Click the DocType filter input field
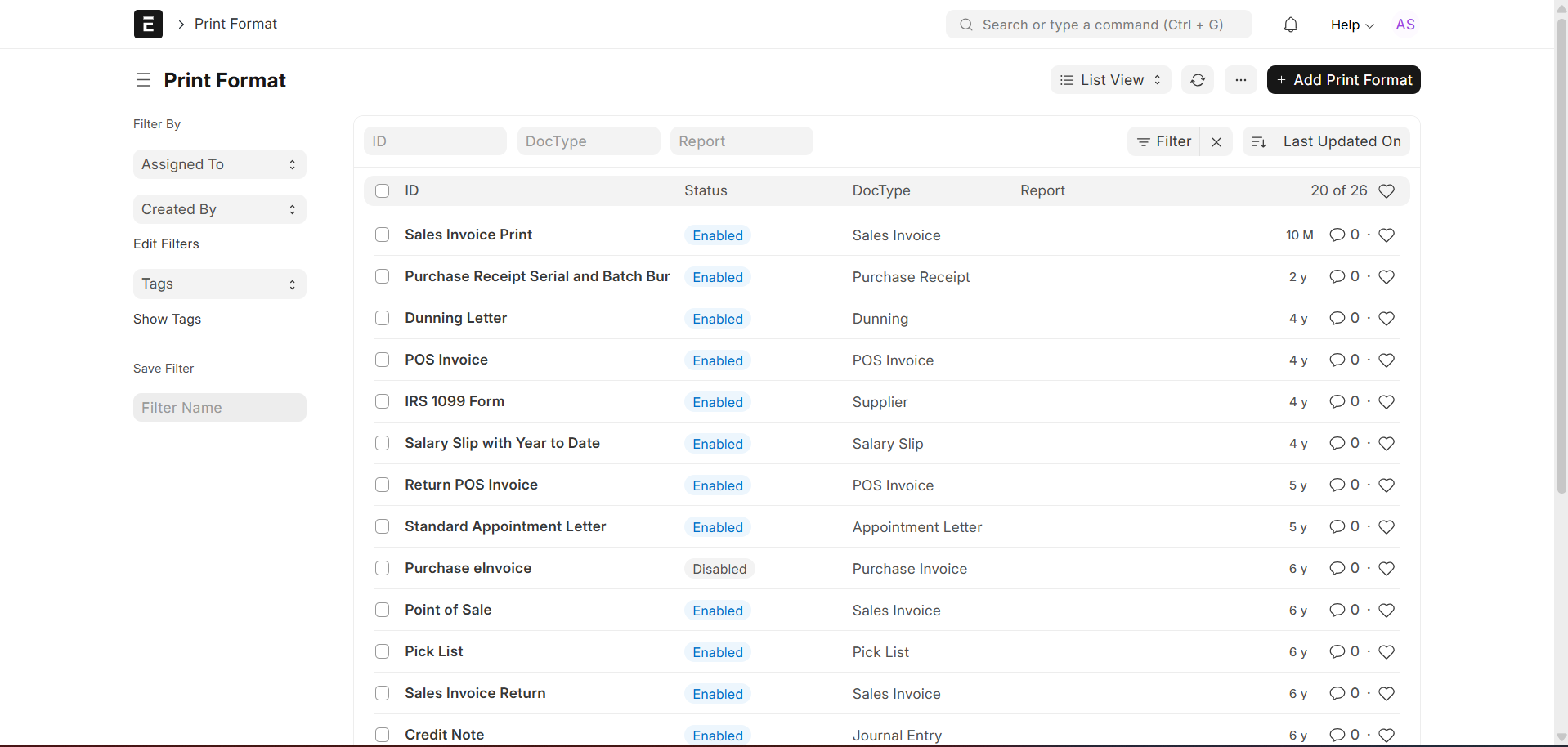The image size is (1568, 747). tap(588, 141)
